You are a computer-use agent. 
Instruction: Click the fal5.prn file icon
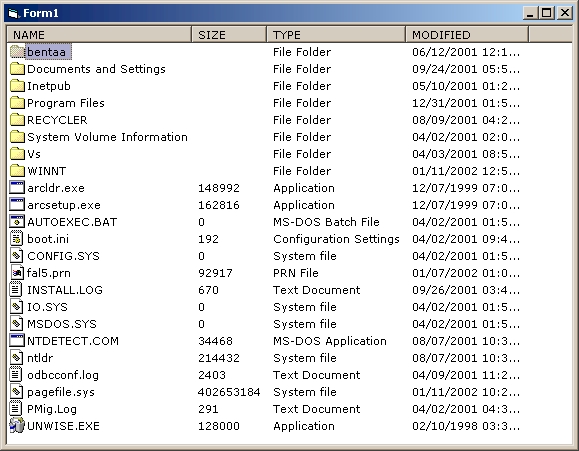[17, 273]
